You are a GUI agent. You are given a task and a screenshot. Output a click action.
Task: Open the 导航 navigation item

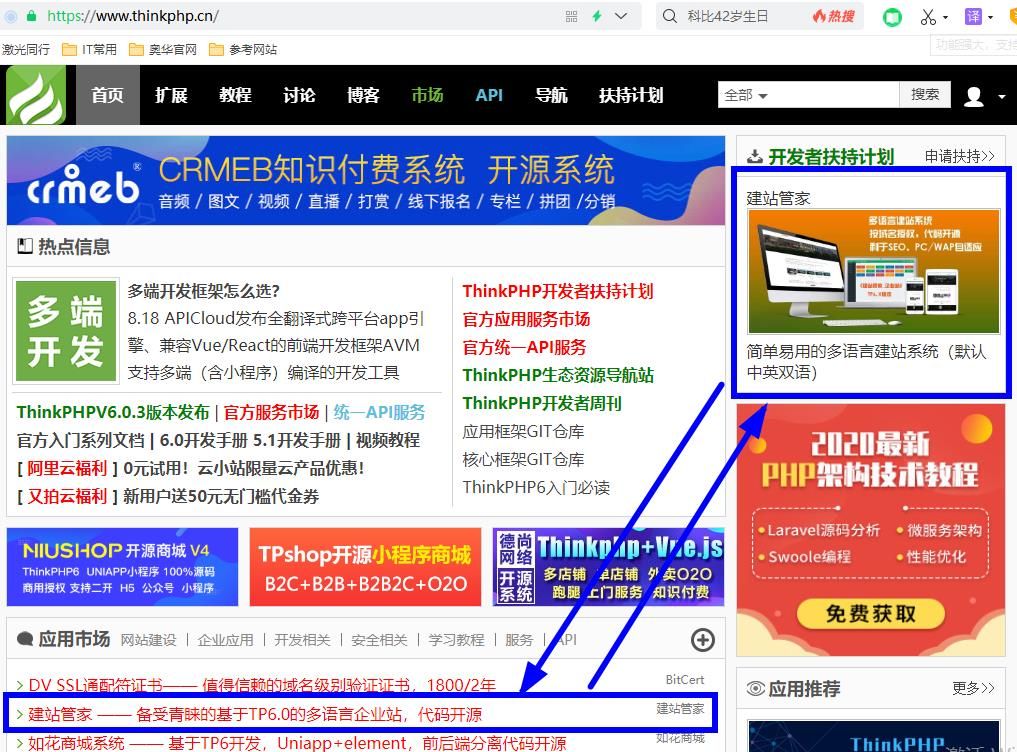[551, 95]
